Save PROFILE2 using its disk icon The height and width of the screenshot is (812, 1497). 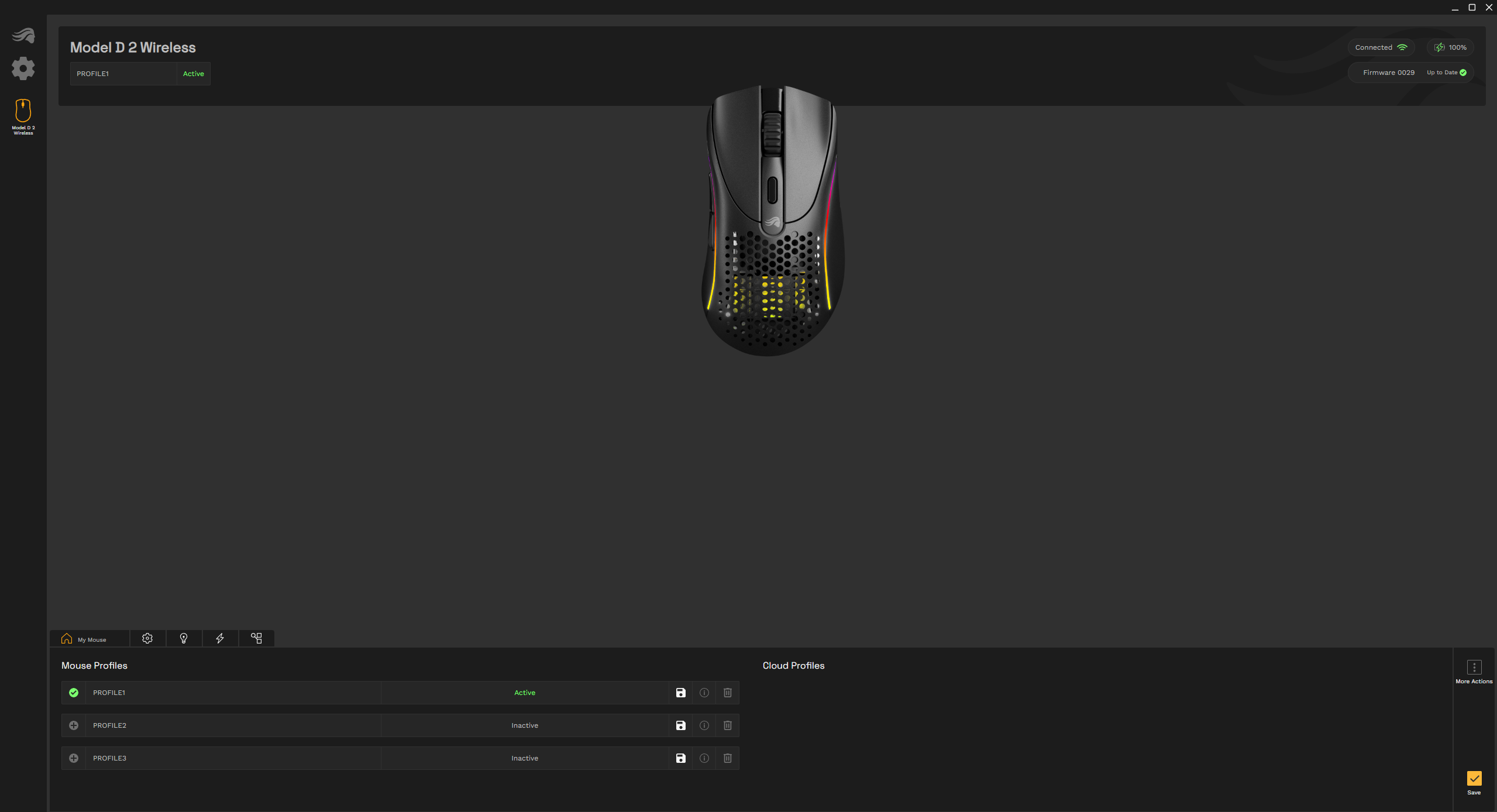pos(681,725)
